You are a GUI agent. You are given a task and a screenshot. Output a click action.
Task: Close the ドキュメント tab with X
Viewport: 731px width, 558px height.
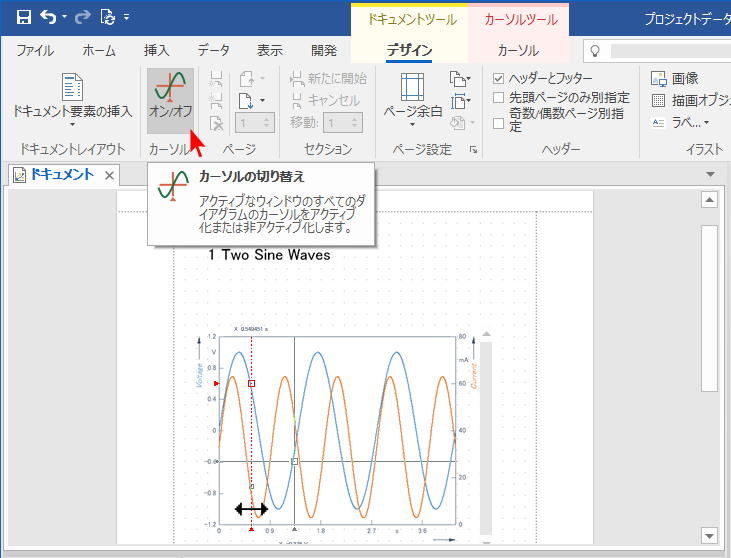(x=110, y=175)
